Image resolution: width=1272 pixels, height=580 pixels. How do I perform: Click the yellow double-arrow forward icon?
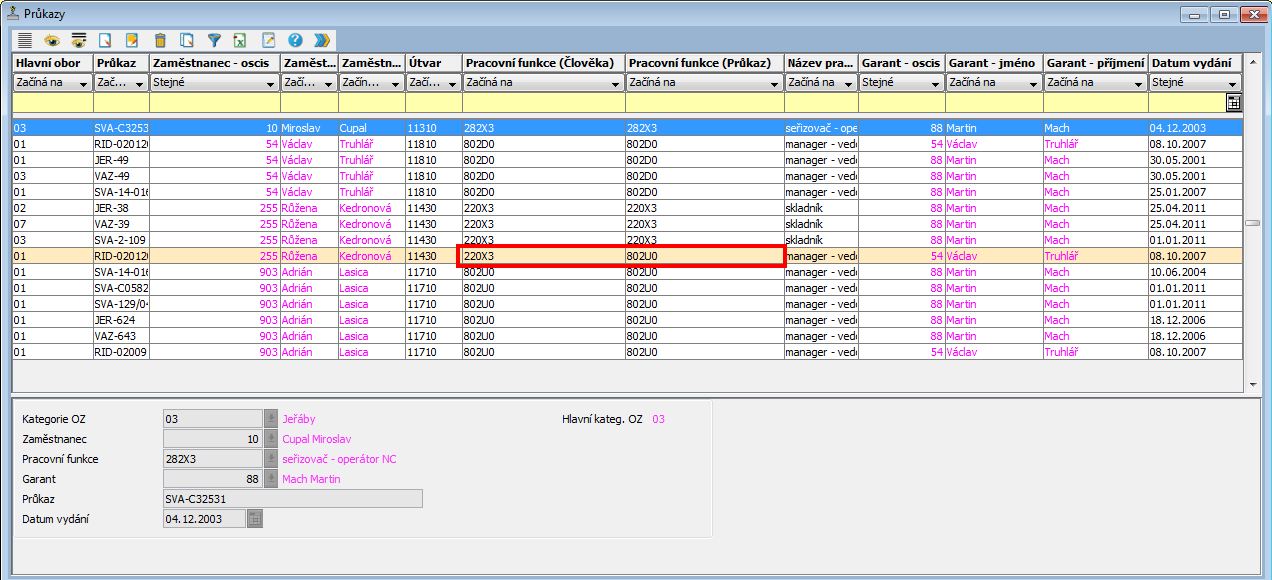pos(322,40)
